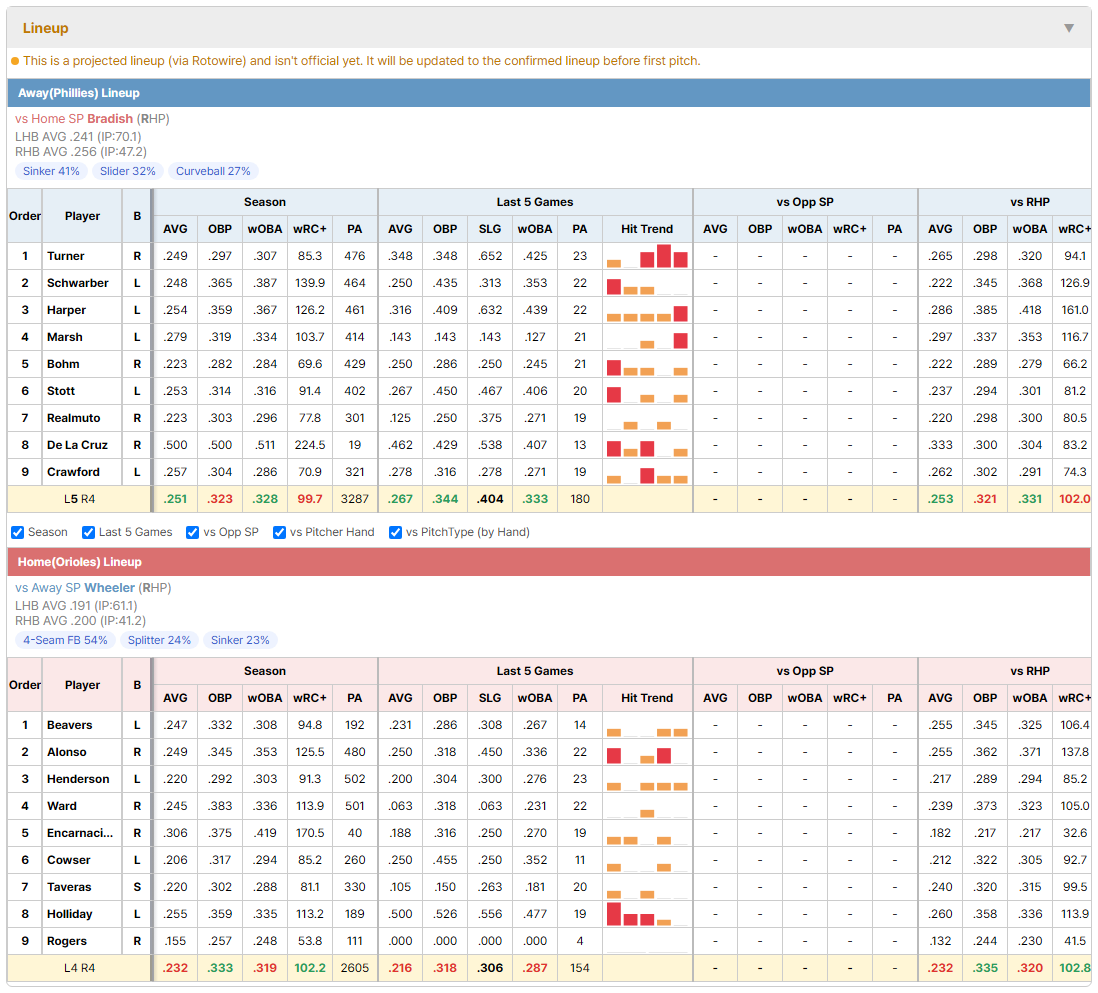Click player name Henderson

[x=78, y=779]
